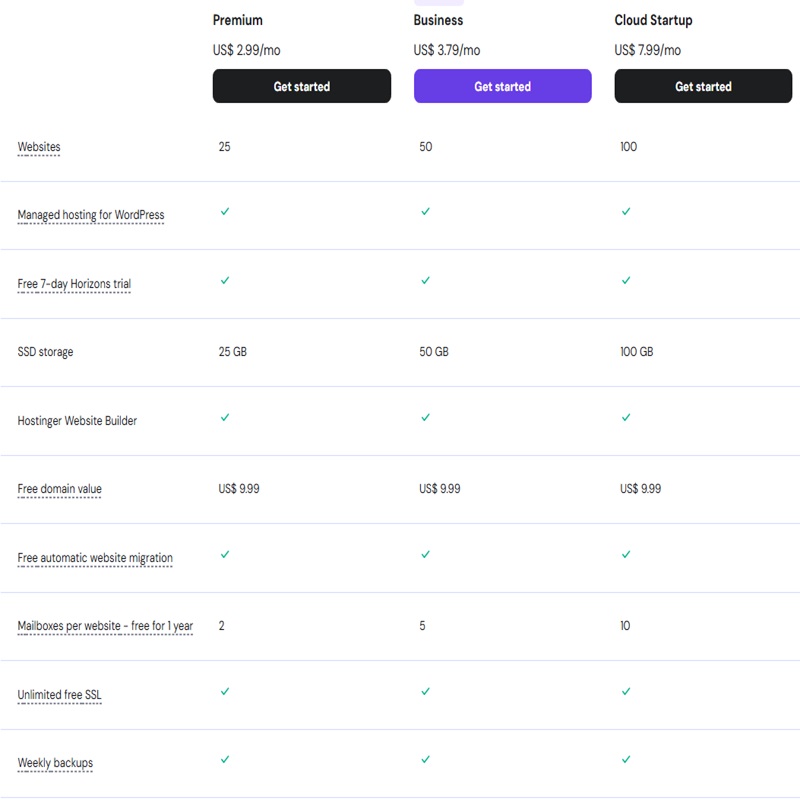The image size is (800, 806).
Task: Select the Cloud Startup plan column header
Action: pos(653,19)
